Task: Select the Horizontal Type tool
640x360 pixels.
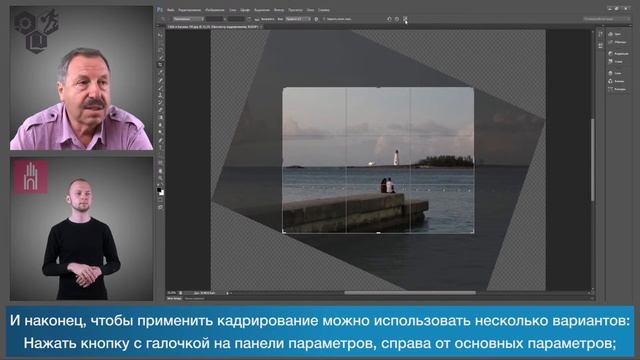Action: coord(160,147)
